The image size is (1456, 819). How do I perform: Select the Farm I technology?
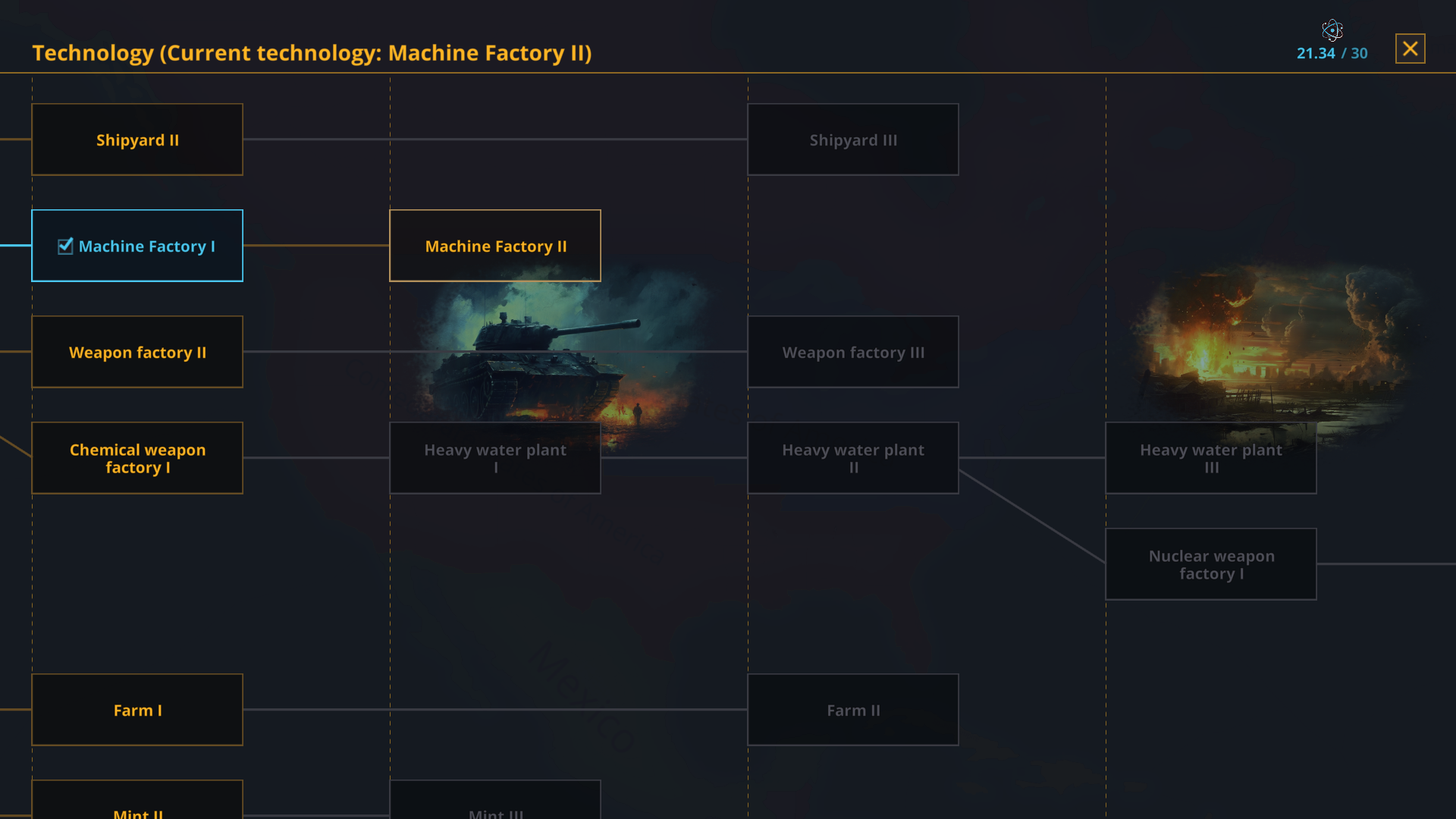pos(137,710)
